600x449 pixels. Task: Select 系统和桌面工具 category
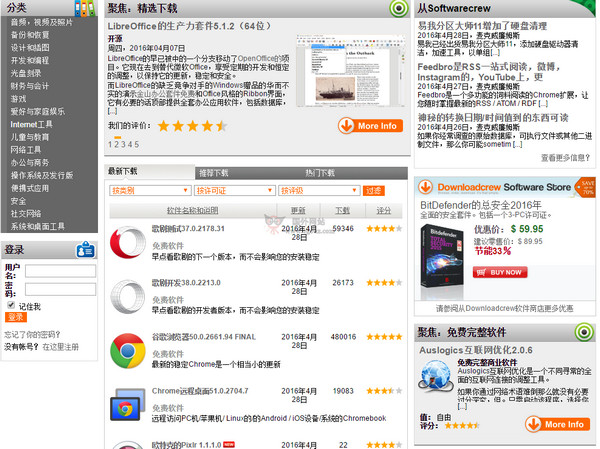pos(38,226)
